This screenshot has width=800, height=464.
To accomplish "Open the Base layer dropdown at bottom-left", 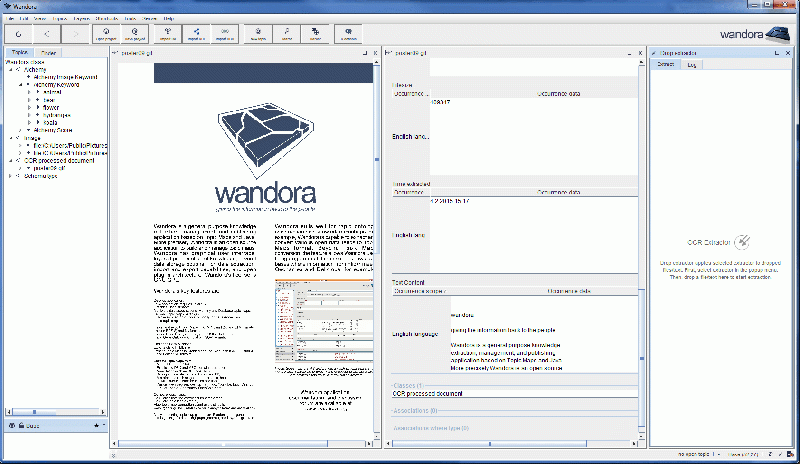I will (102, 425).
